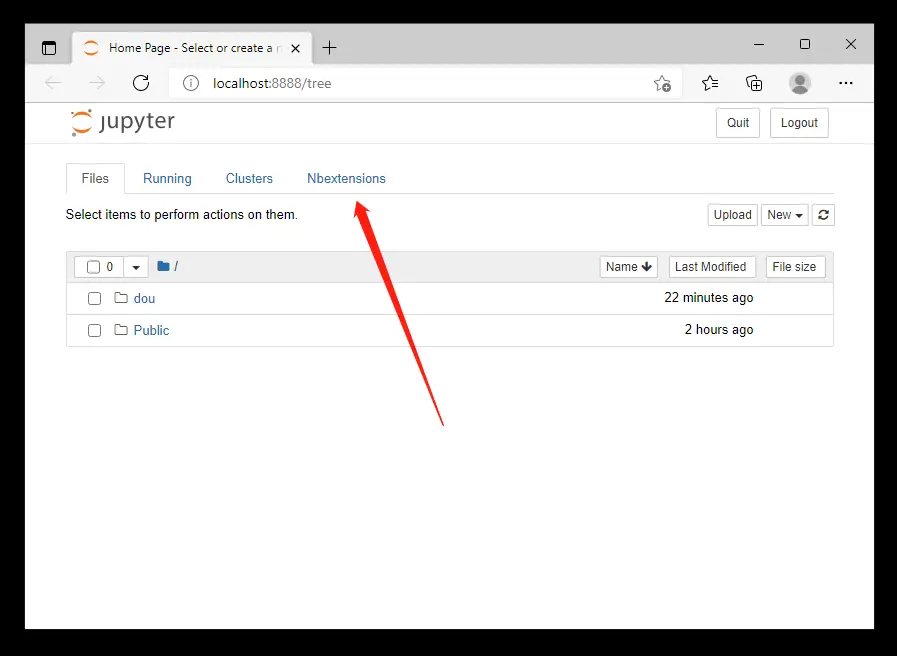Open the browser profile avatar

click(x=799, y=83)
